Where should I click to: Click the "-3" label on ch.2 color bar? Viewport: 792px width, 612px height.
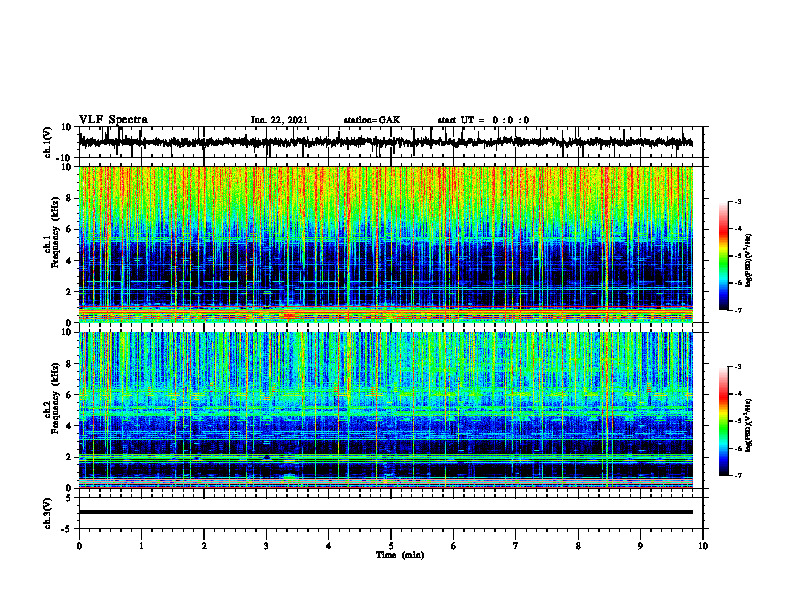pos(737,367)
